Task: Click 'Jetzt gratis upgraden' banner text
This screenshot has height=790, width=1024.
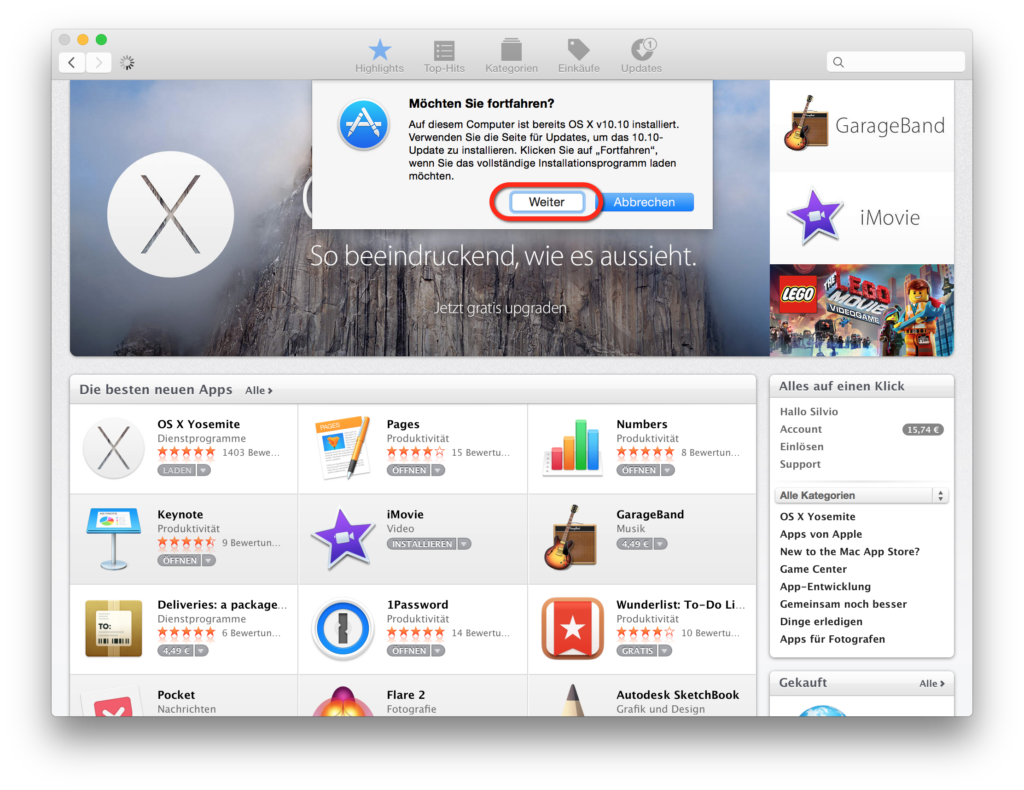Action: (x=501, y=308)
